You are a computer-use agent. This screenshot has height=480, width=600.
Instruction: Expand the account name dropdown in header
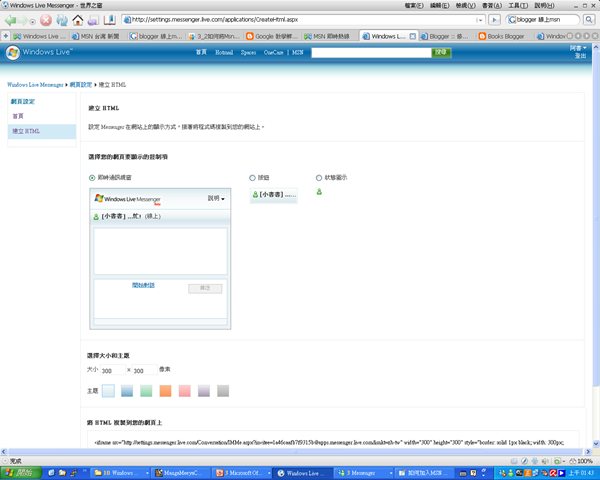578,48
